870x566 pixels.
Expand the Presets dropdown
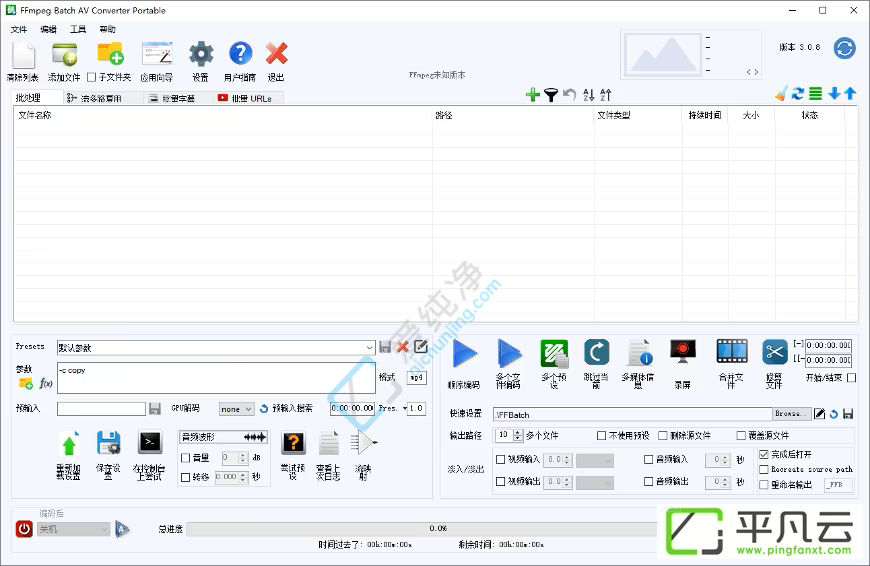point(369,348)
